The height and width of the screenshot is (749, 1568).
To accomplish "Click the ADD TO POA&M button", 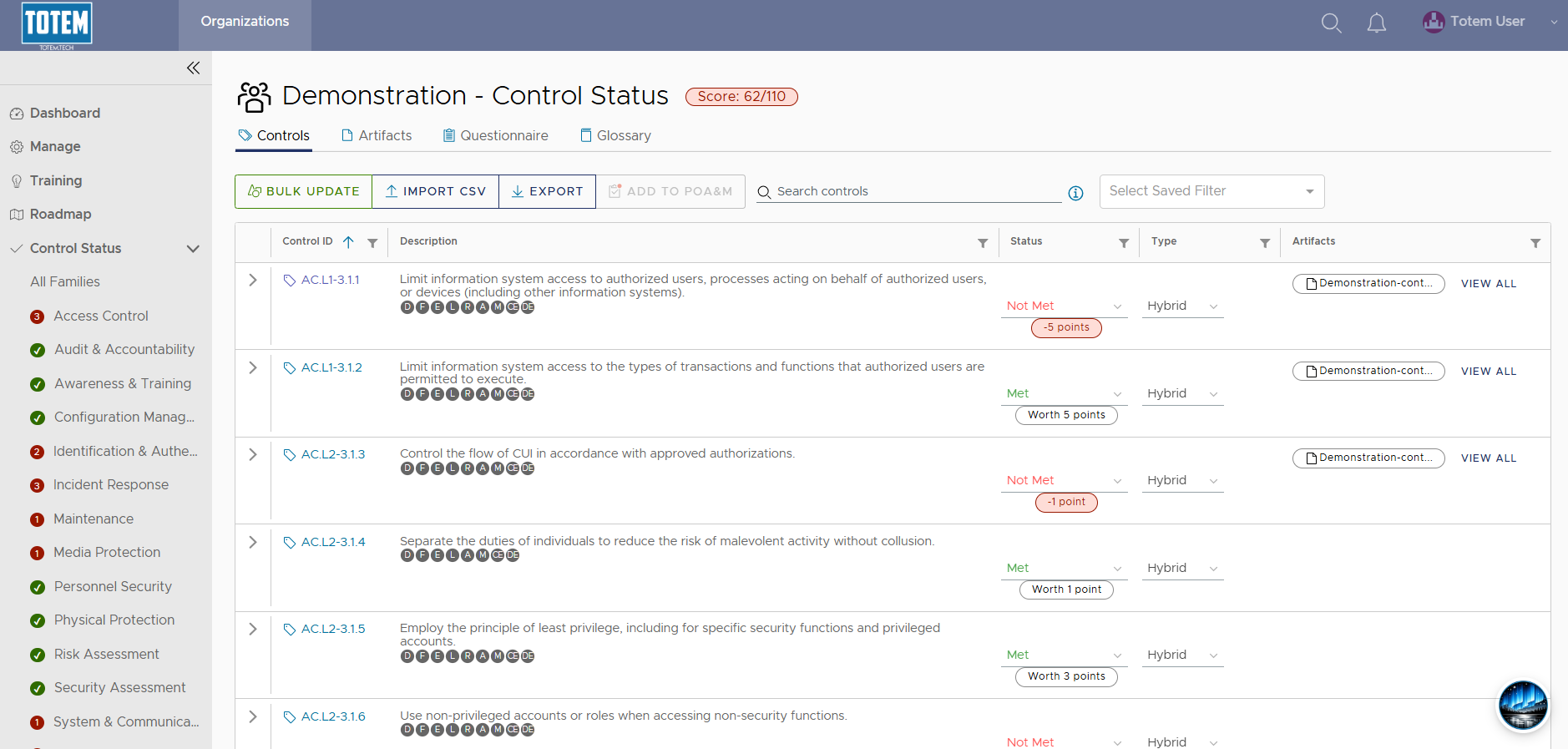I will (670, 191).
